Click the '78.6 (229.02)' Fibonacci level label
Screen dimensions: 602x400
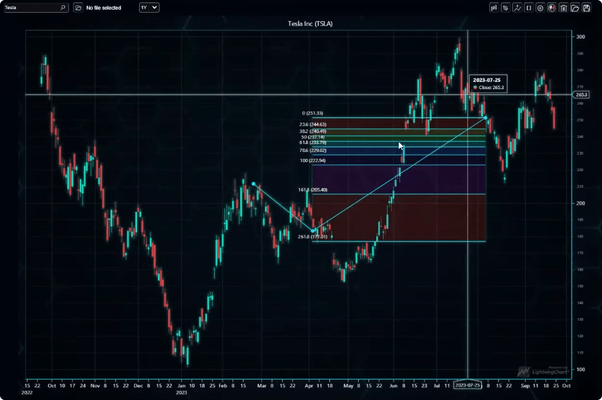(x=313, y=150)
